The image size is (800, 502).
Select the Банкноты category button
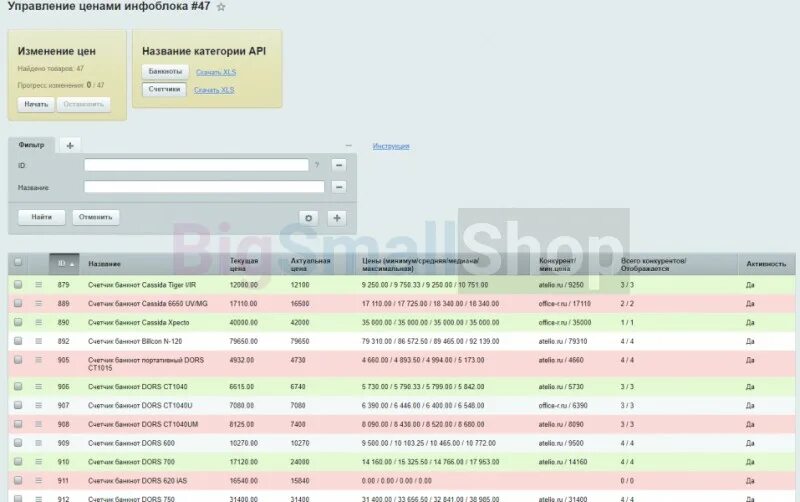point(165,71)
